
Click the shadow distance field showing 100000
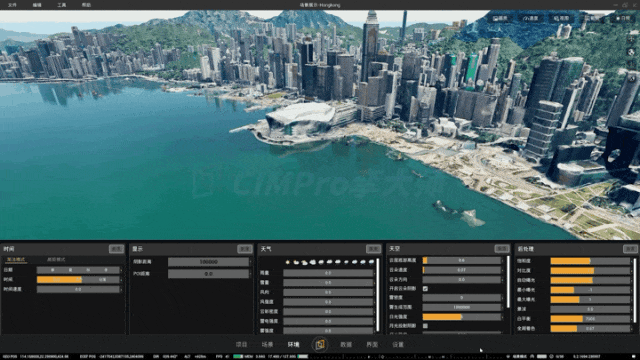click(208, 262)
